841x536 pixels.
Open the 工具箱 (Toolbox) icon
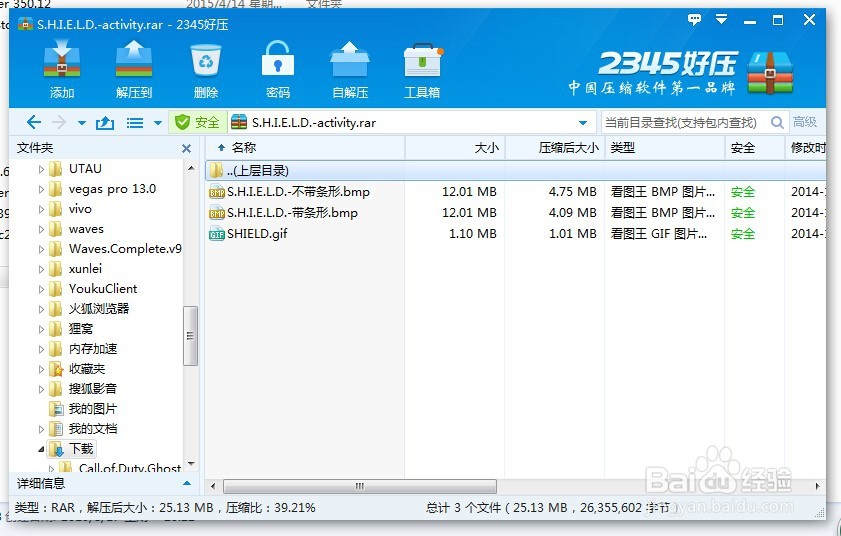[422, 69]
